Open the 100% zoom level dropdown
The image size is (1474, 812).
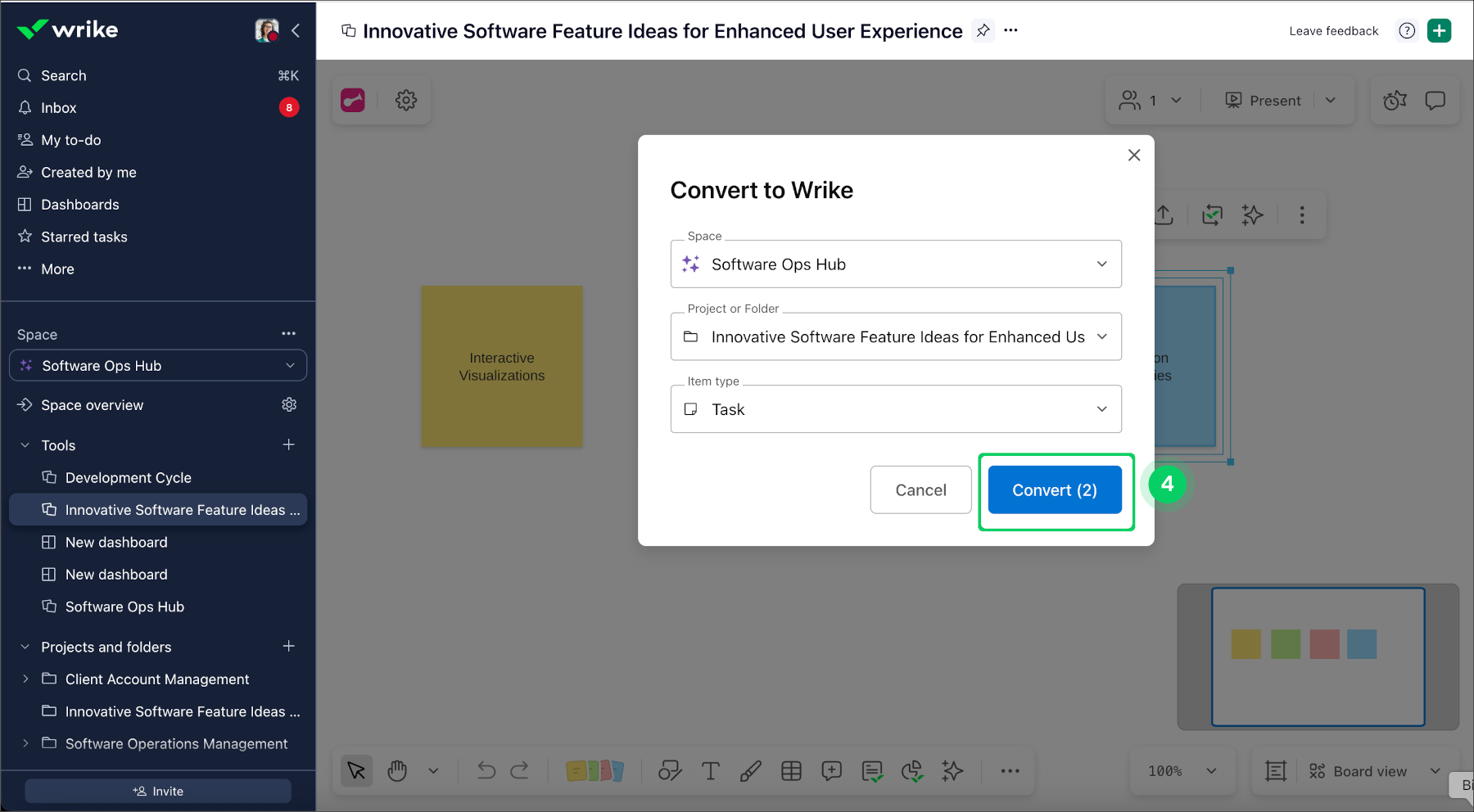click(x=1182, y=770)
